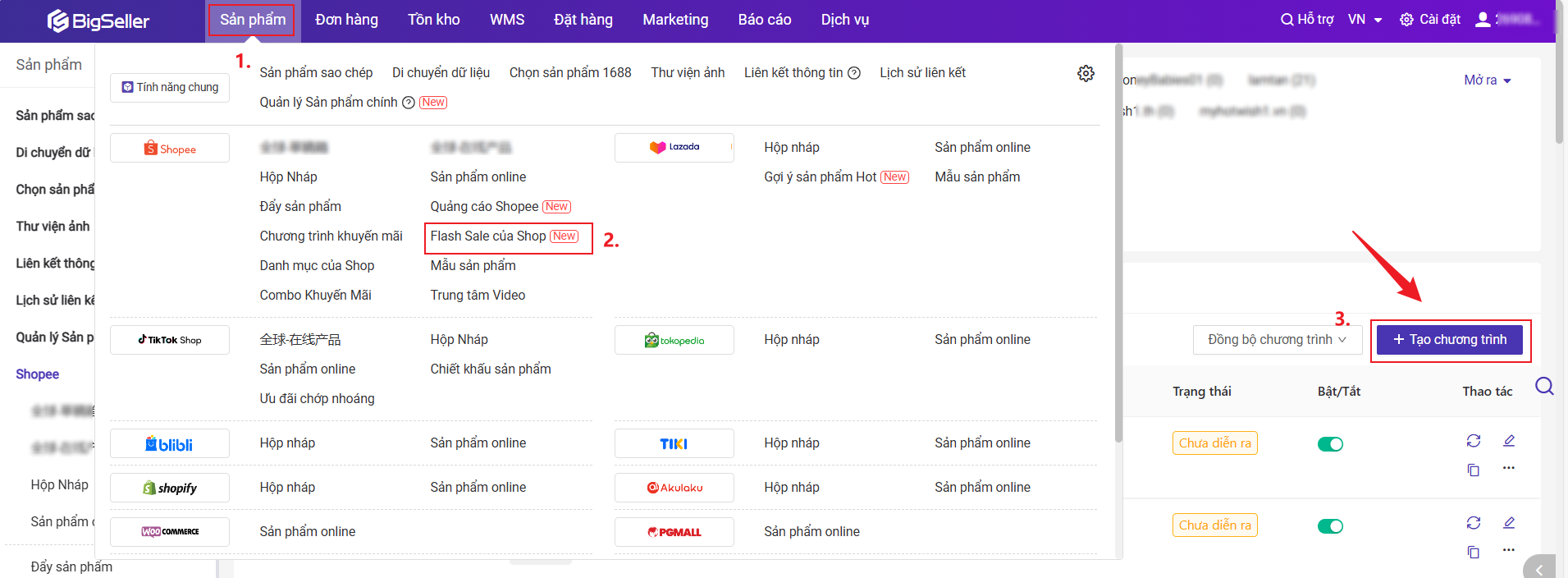Viewport: 1568px width, 578px height.
Task: Open the Sản phẩm top menu
Action: [x=253, y=20]
